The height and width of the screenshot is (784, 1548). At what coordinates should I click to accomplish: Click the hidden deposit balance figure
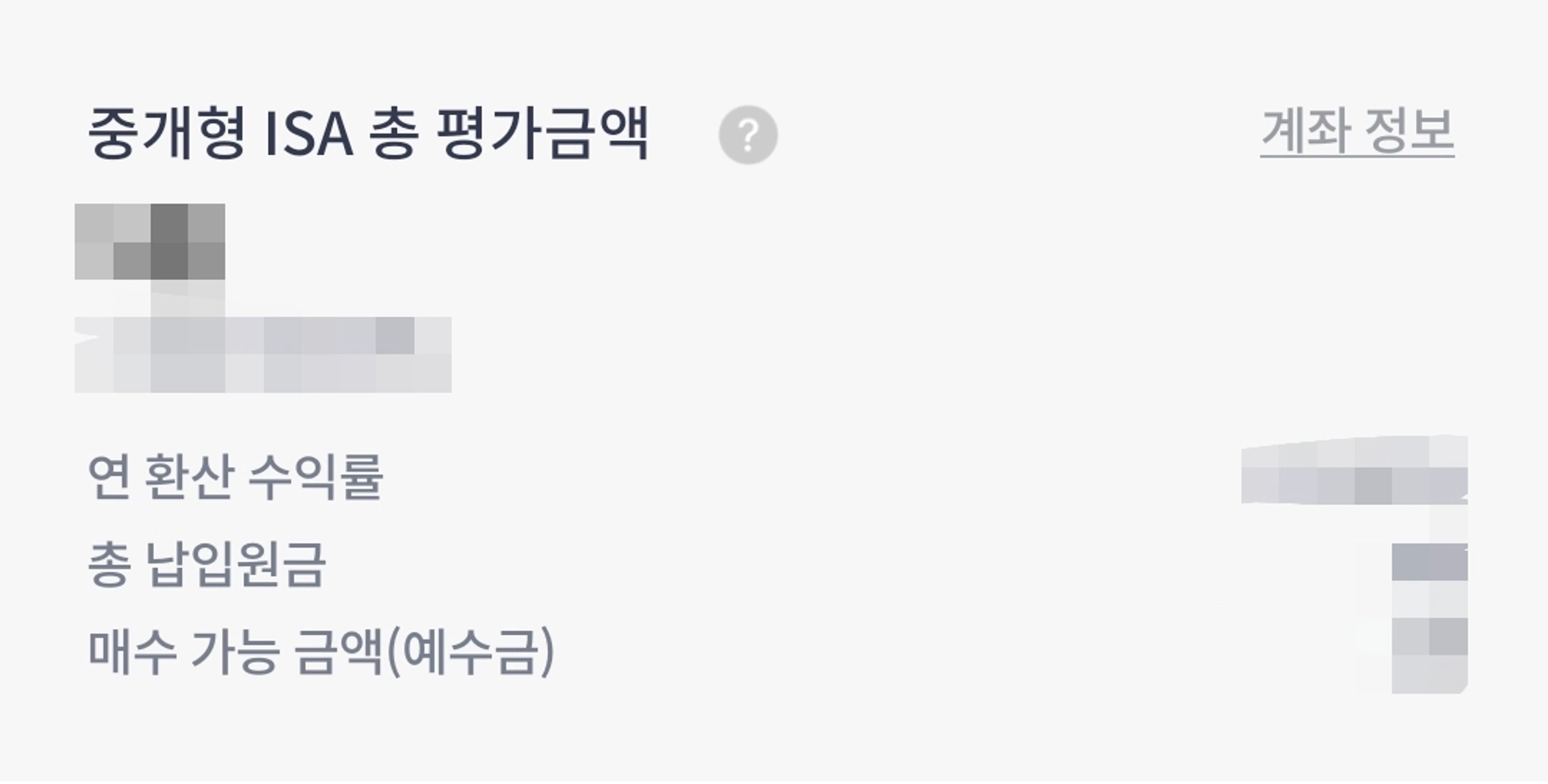pos(1429,655)
